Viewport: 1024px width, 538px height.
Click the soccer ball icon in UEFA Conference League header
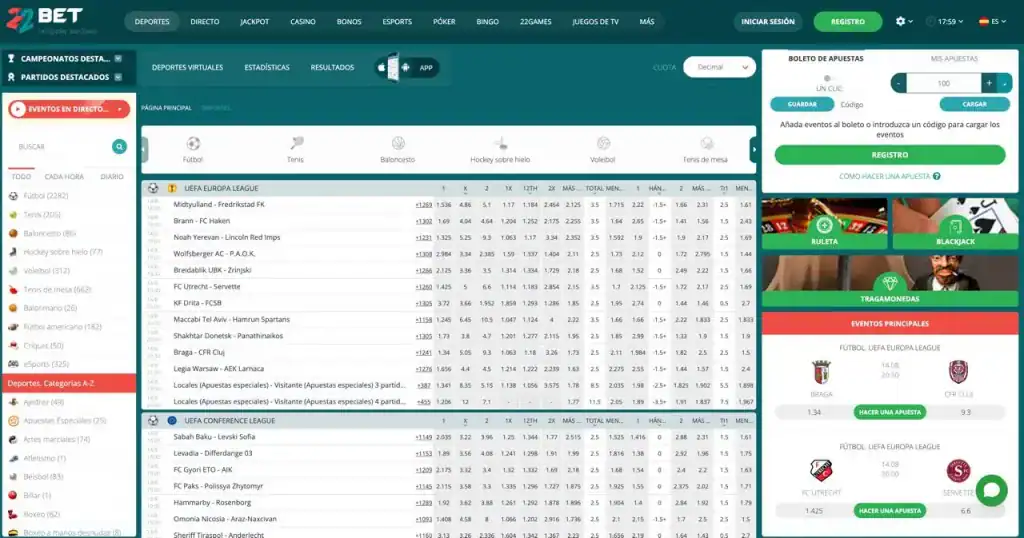pyautogui.click(x=153, y=420)
